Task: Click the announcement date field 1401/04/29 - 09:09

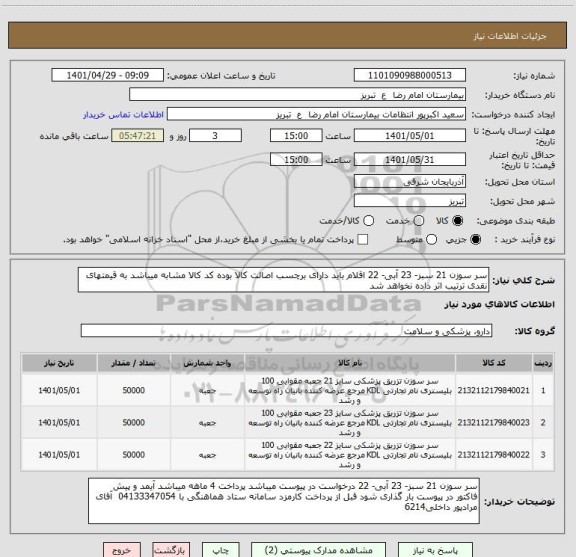Action: tap(108, 75)
